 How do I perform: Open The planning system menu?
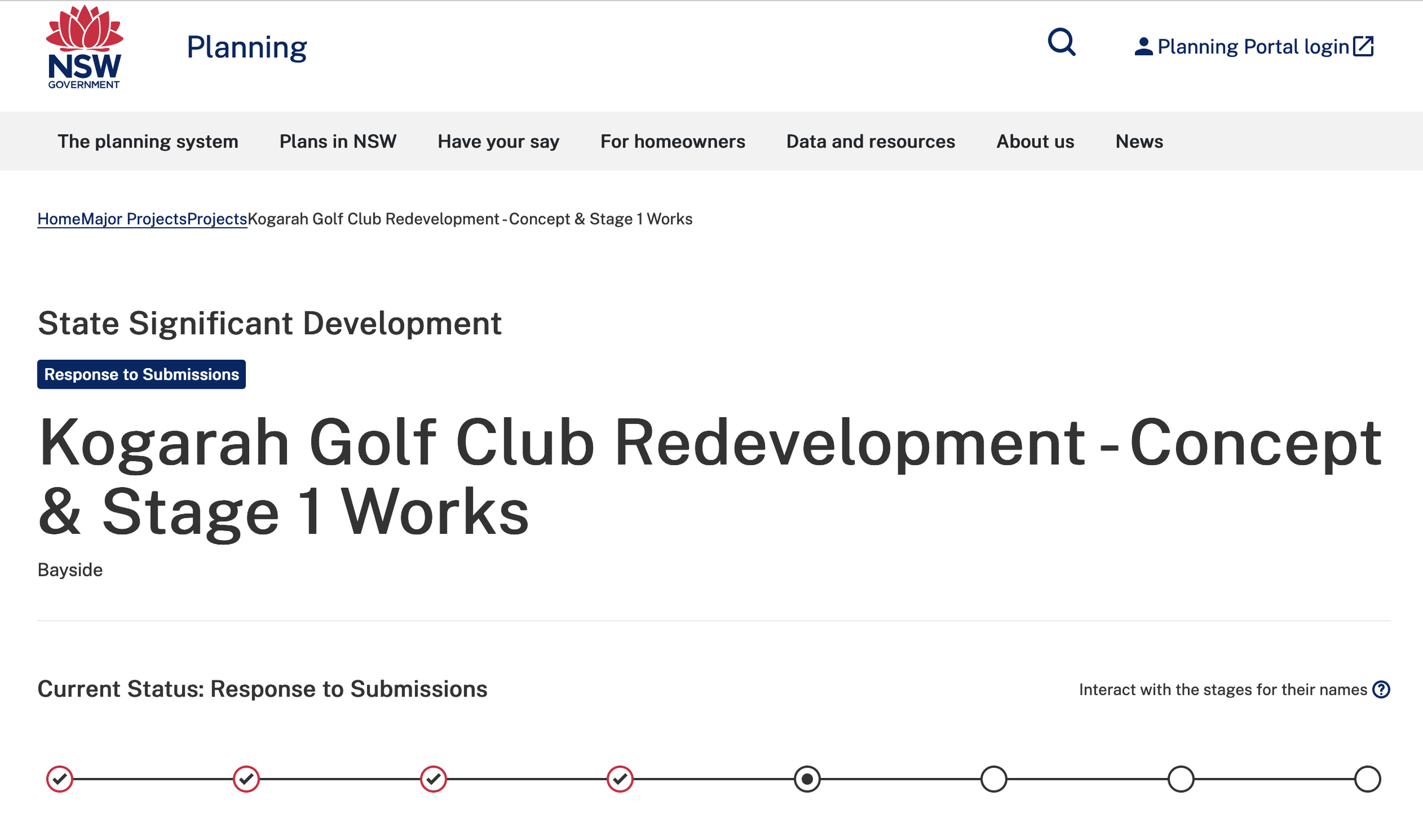148,141
